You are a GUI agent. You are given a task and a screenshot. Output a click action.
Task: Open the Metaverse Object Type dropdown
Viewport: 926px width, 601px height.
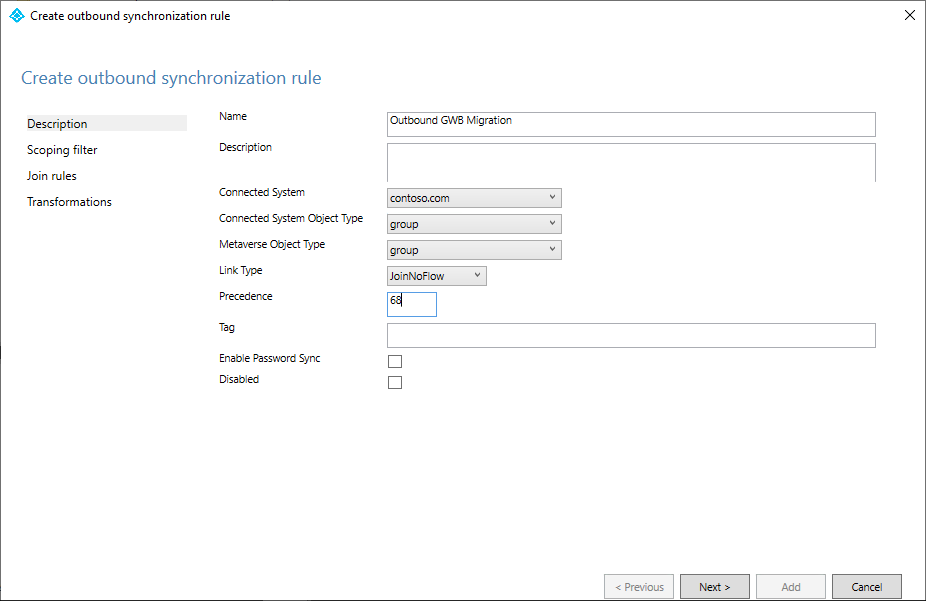point(474,250)
